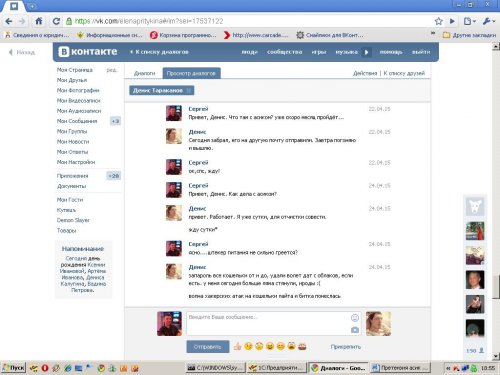
Task: Open Мои Сообщения in left sidebar
Action: [x=77, y=121]
